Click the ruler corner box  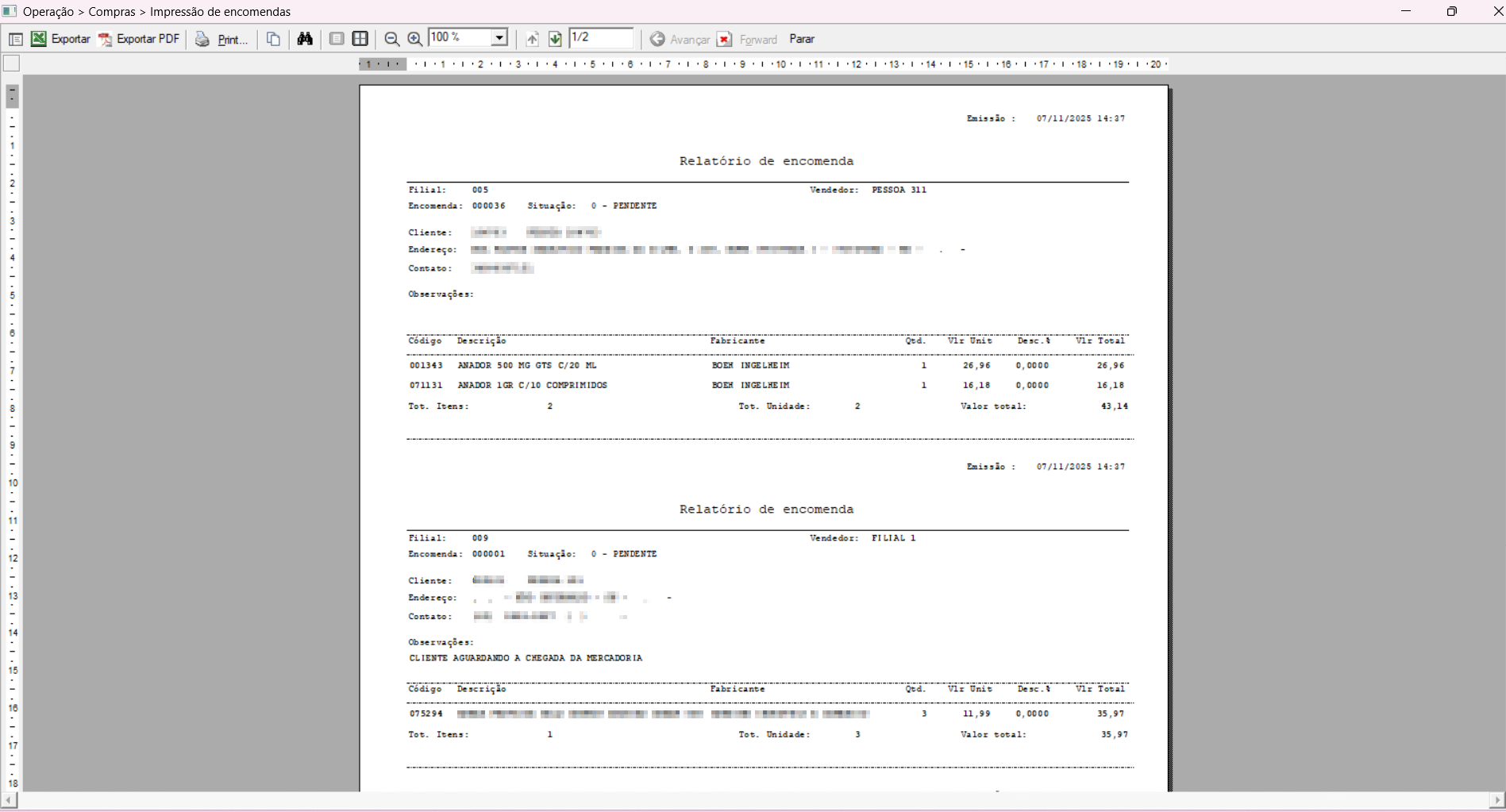point(11,63)
